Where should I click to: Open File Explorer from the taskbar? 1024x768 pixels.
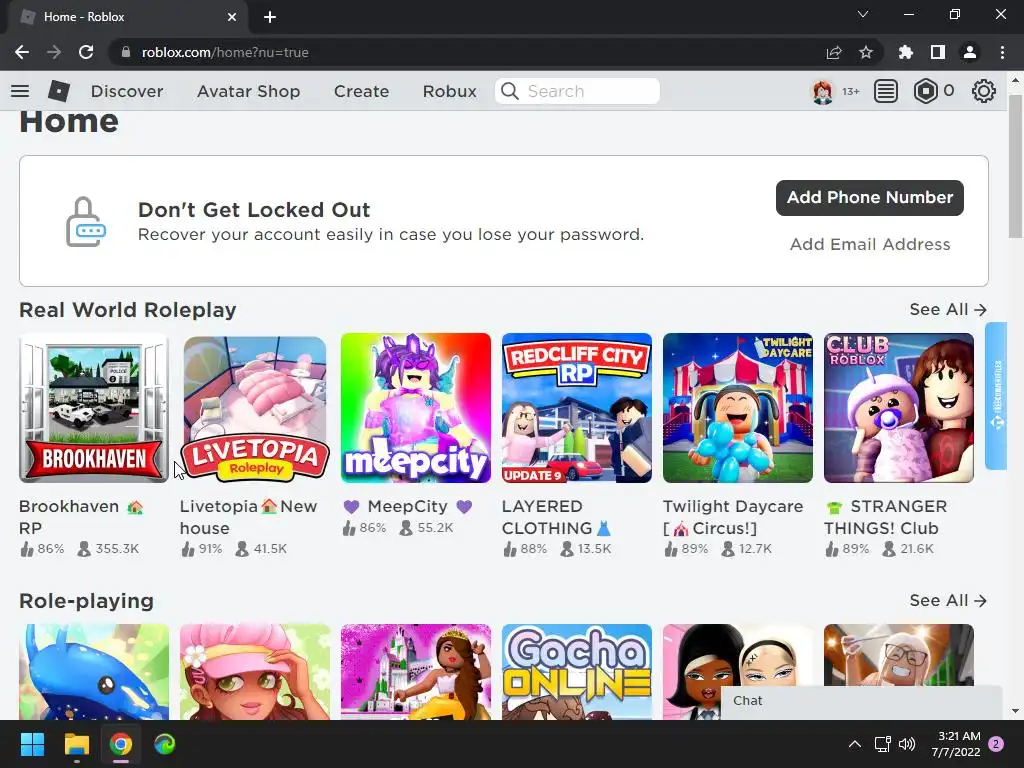tap(76, 744)
